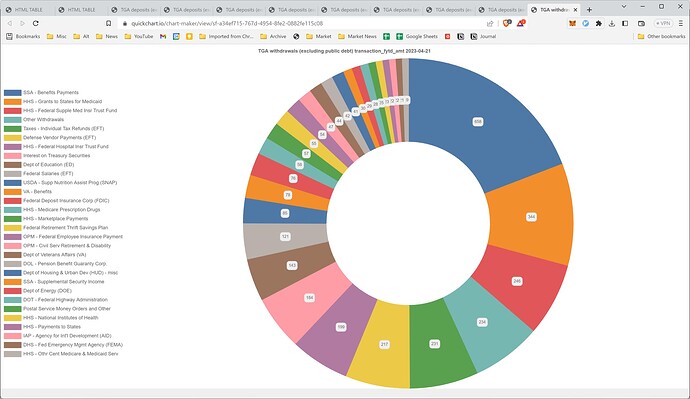This screenshot has width=690, height=399.
Task: Open the blue circular extension icon
Action: point(586,23)
